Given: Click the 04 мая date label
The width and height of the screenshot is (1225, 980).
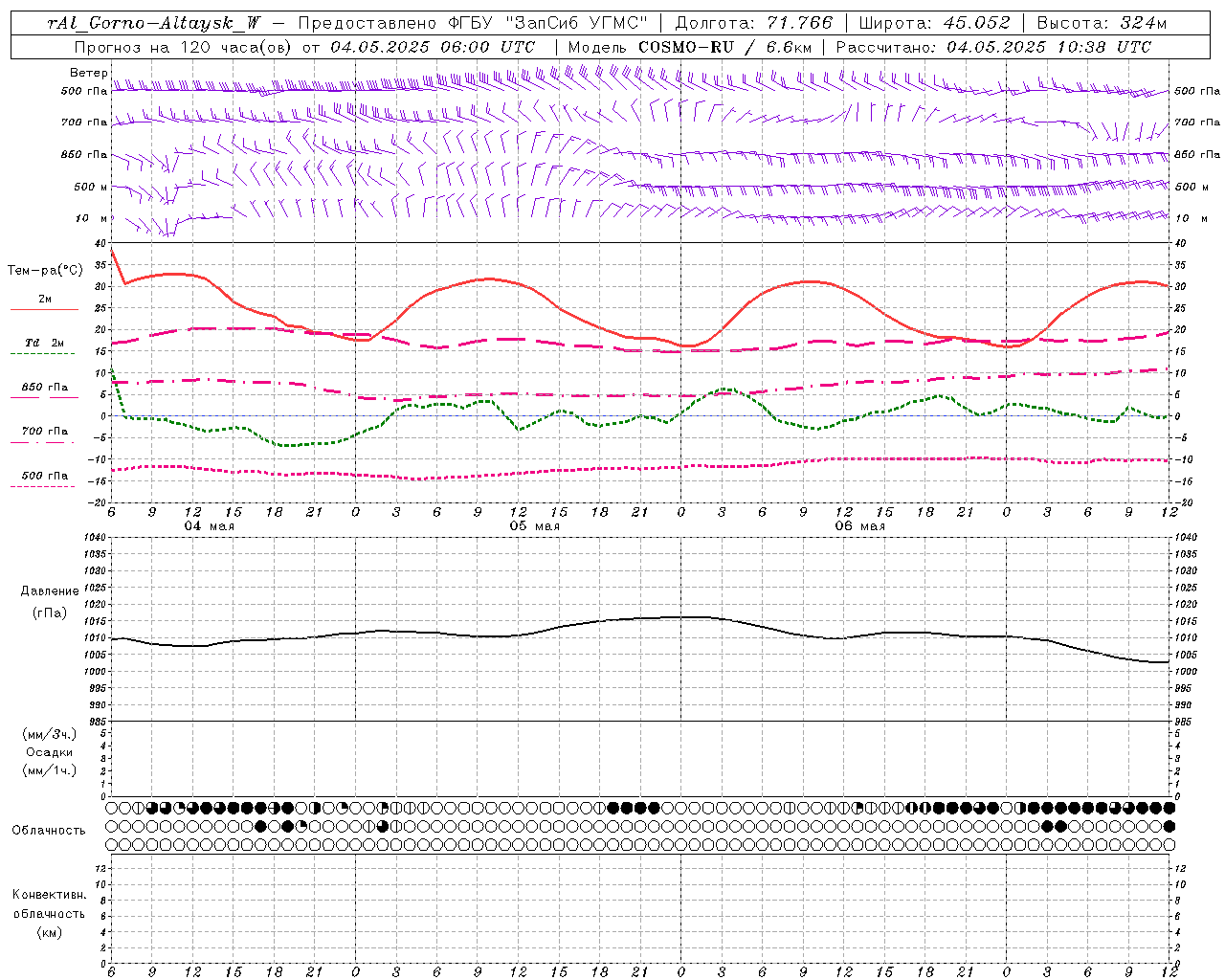Looking at the screenshot, I should tap(209, 526).
